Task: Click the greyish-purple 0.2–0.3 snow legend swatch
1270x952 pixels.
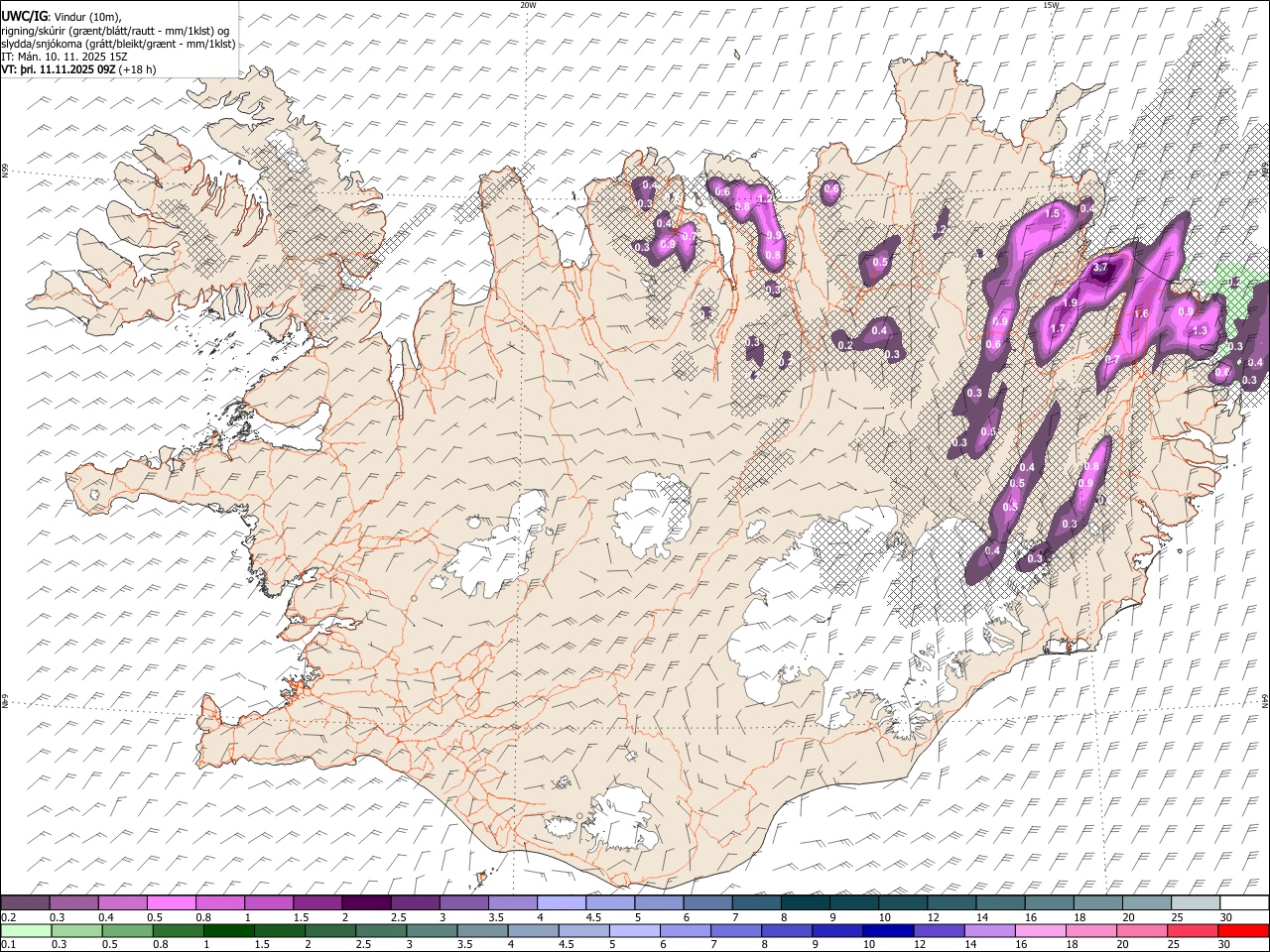Action: tap(26, 902)
